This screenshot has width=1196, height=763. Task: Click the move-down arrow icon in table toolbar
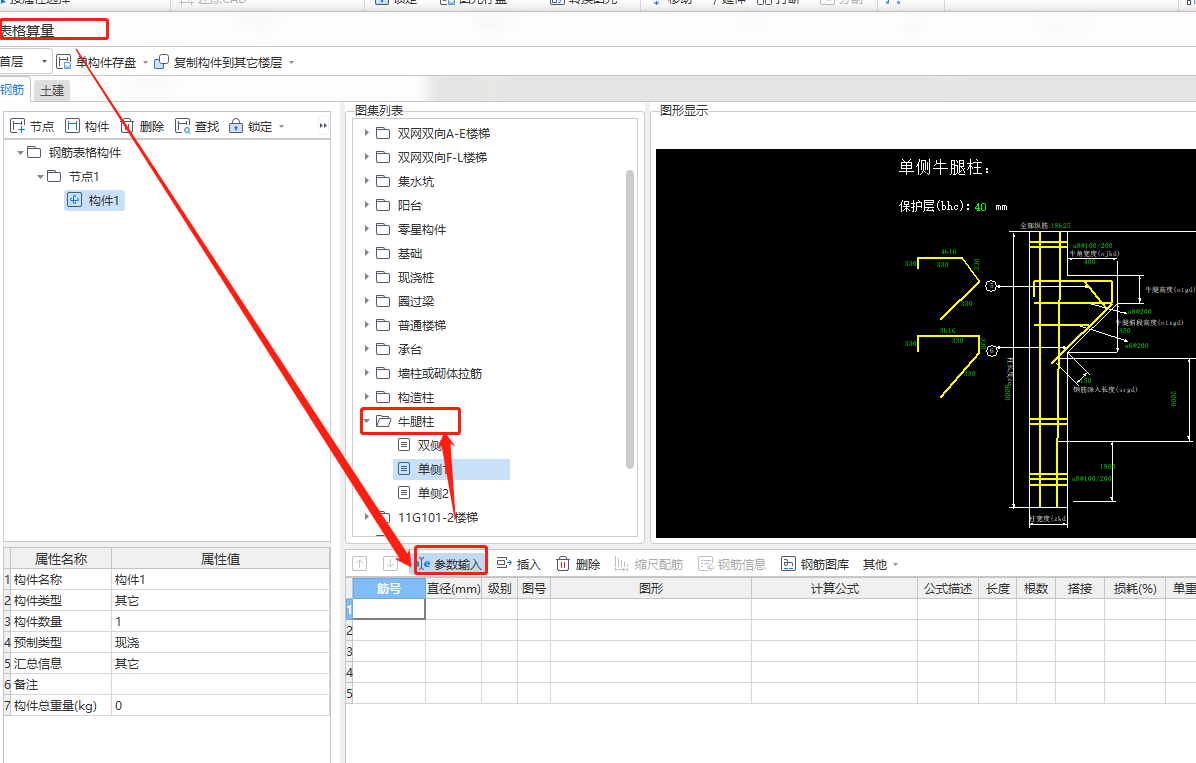[x=391, y=564]
